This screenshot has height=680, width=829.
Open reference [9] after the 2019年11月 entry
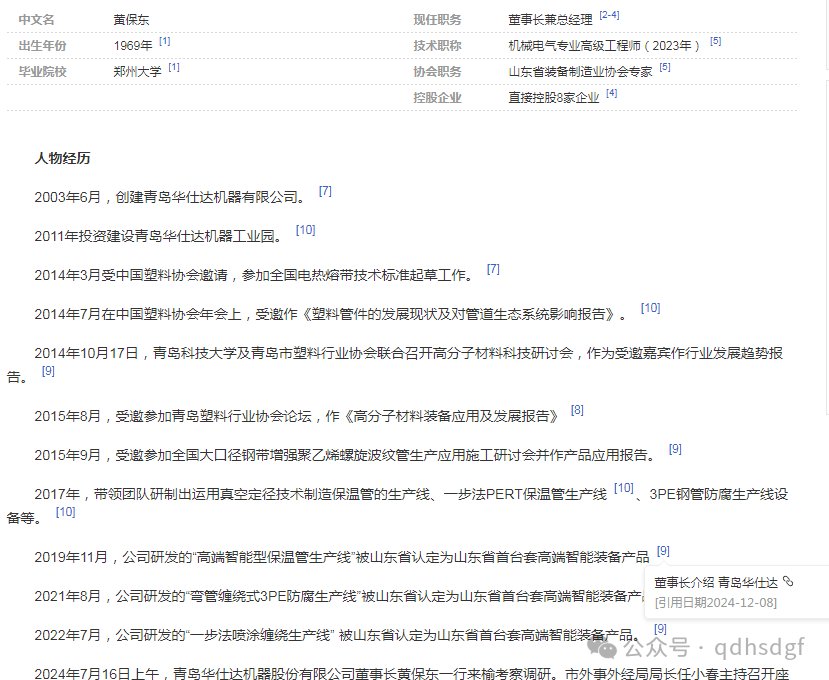(663, 551)
